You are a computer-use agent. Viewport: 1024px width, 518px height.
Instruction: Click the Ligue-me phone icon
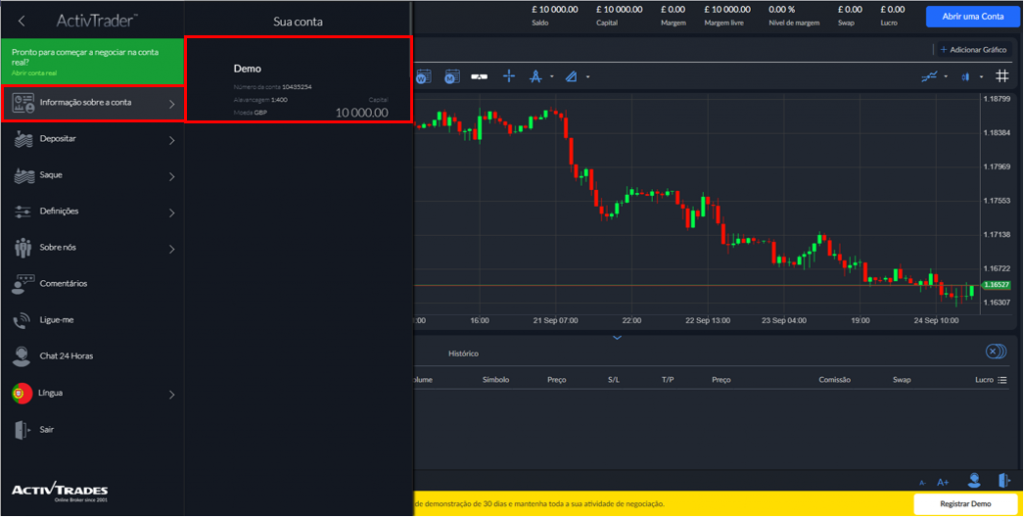click(x=22, y=320)
